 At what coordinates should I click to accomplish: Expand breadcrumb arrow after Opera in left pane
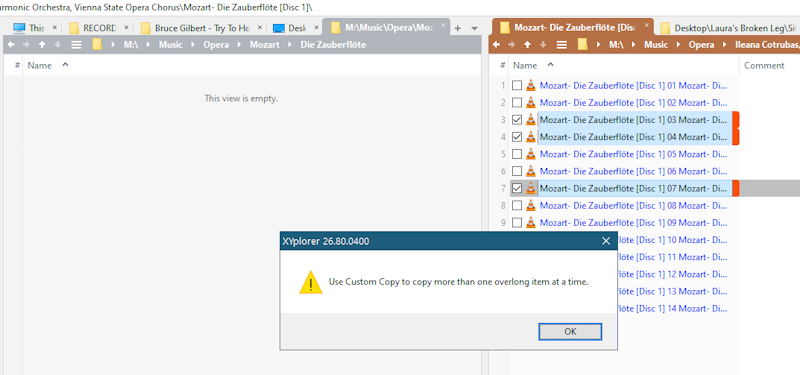239,45
